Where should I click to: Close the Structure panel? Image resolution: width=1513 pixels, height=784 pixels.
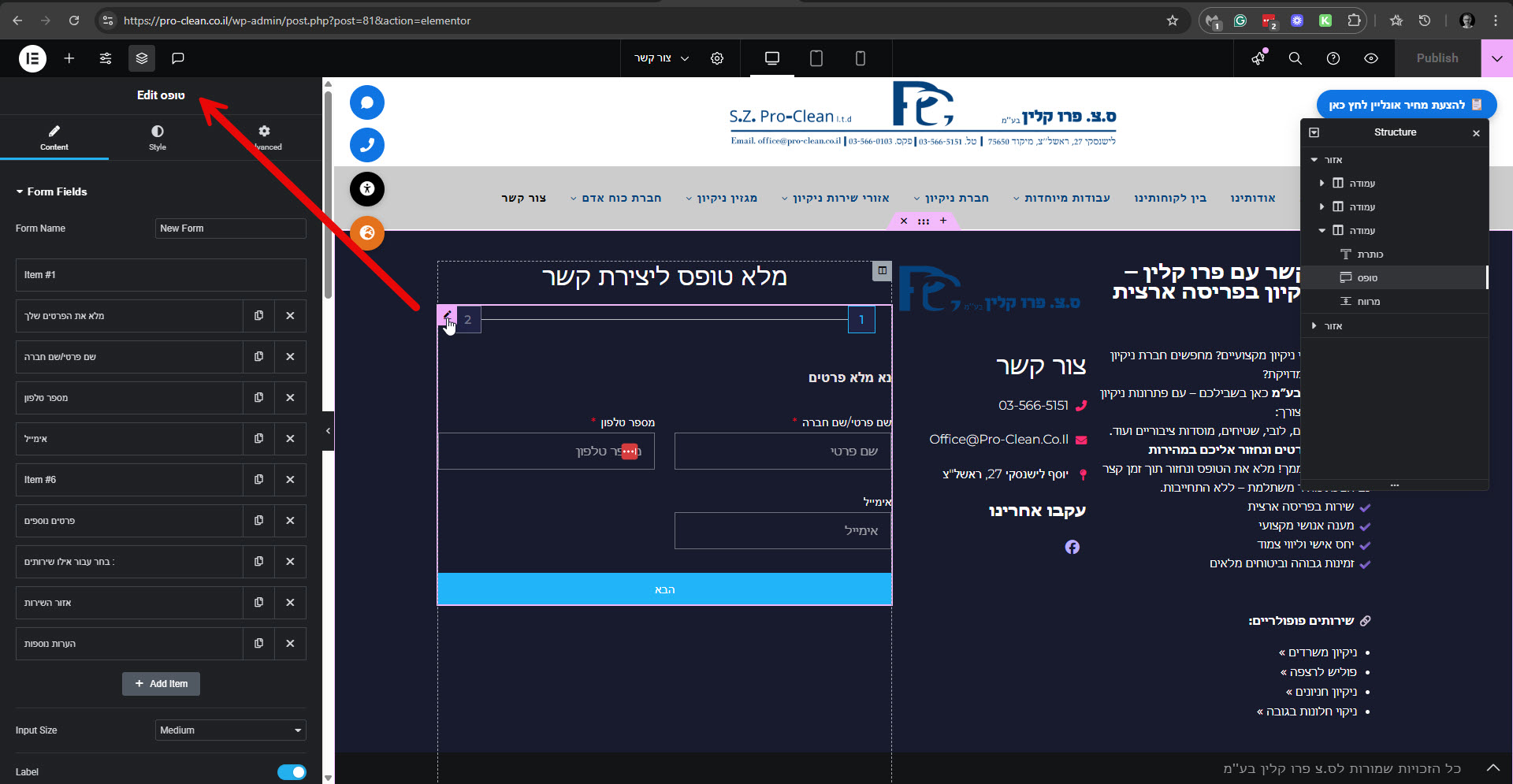(1476, 133)
